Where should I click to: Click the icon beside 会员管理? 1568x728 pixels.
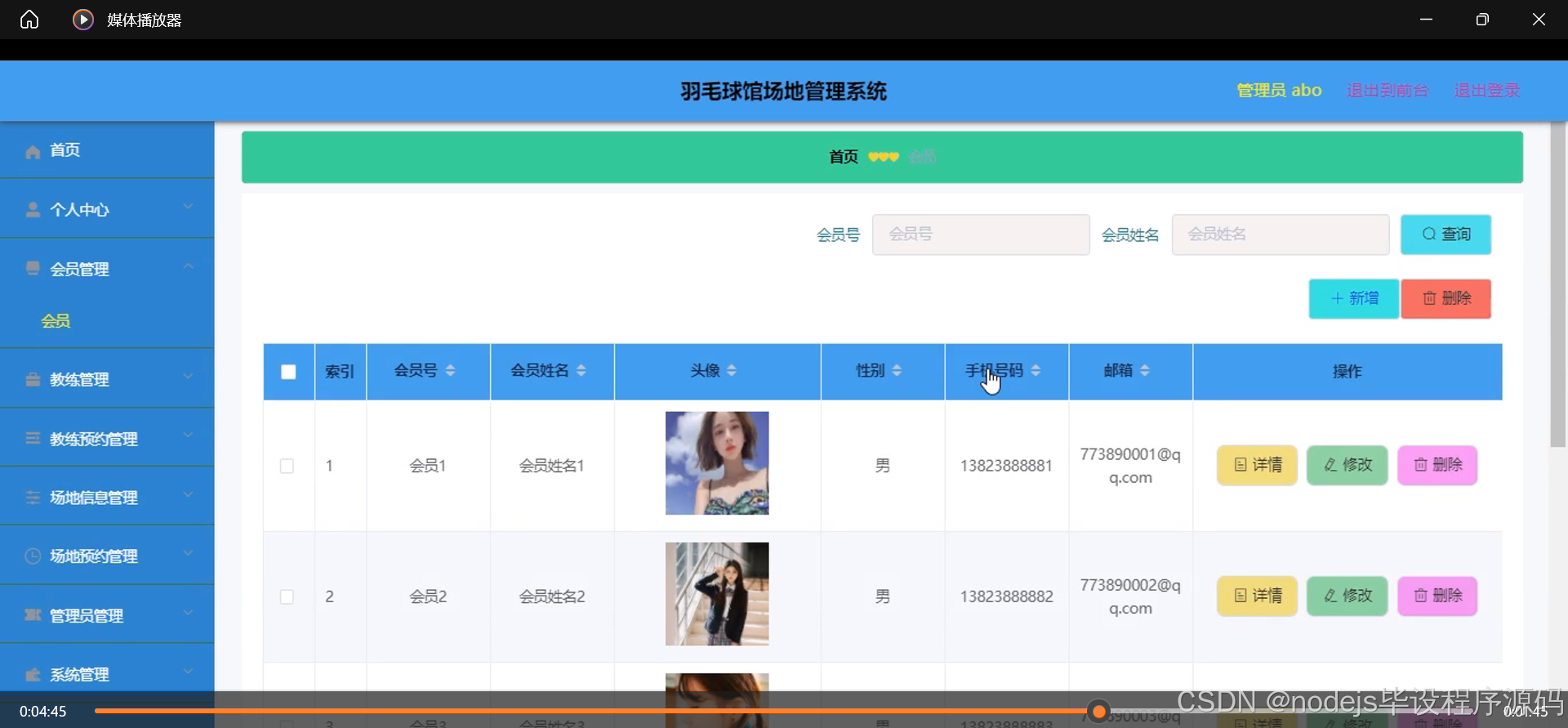33,269
